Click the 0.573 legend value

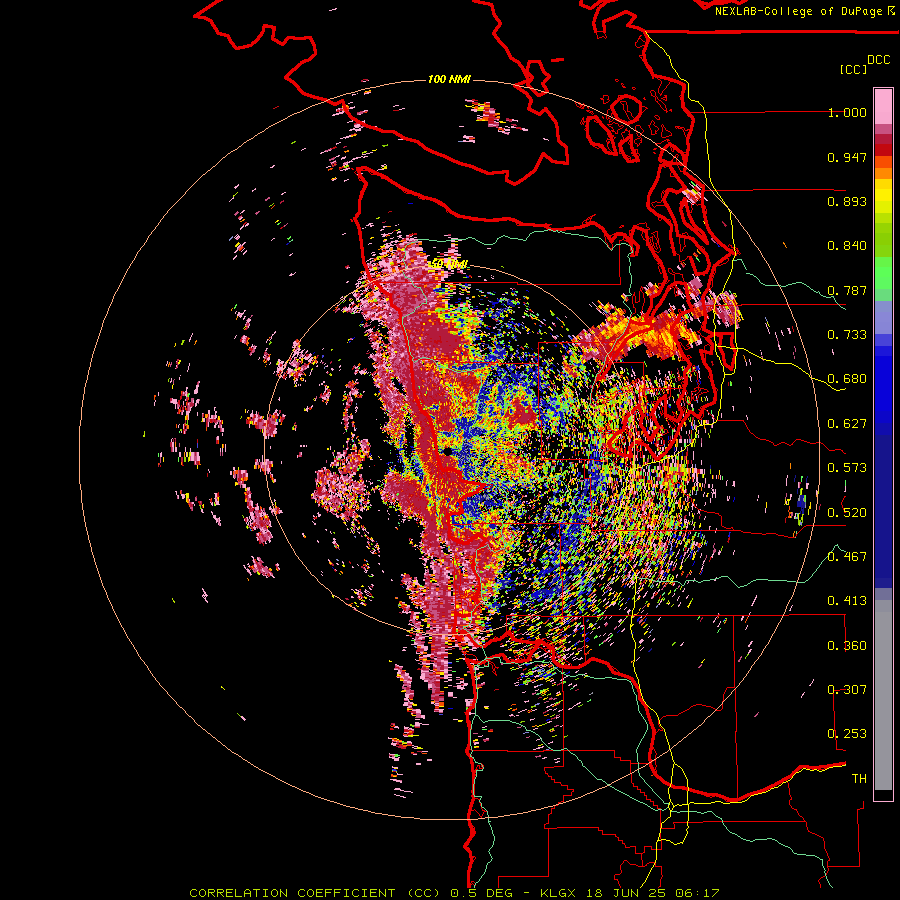847,468
